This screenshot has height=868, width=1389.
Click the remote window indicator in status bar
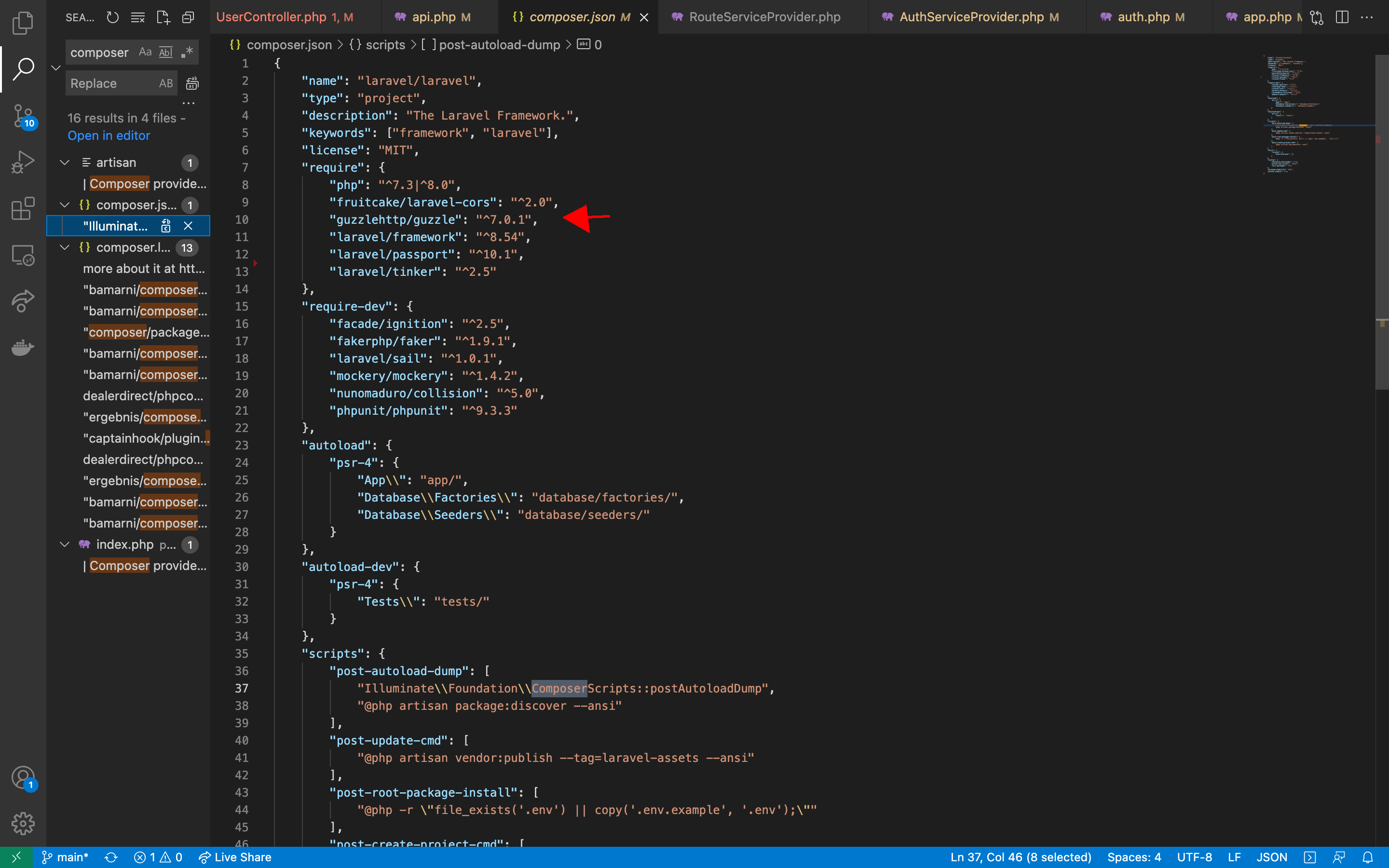pos(16,857)
